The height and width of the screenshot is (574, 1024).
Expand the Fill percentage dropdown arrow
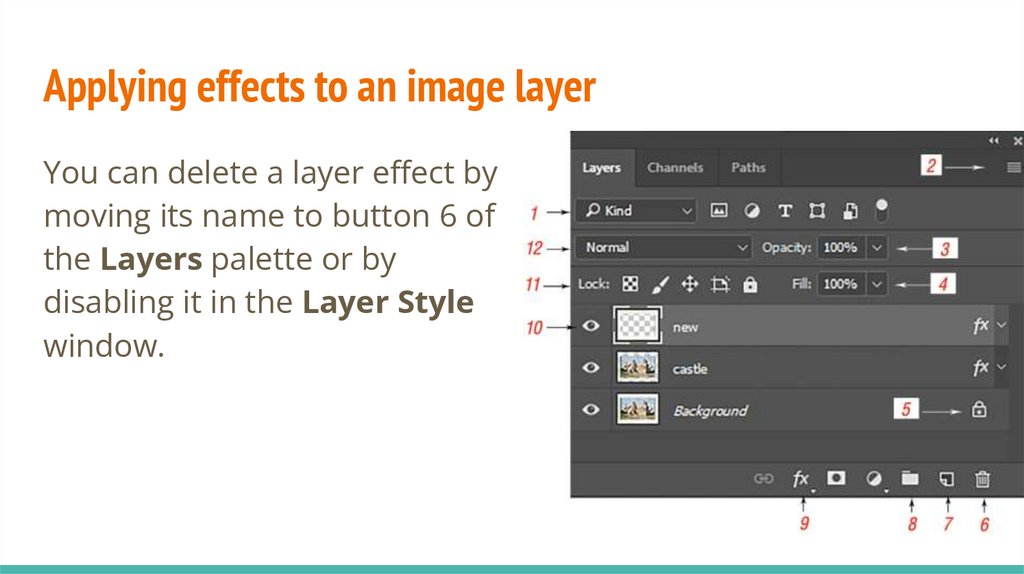point(877,284)
